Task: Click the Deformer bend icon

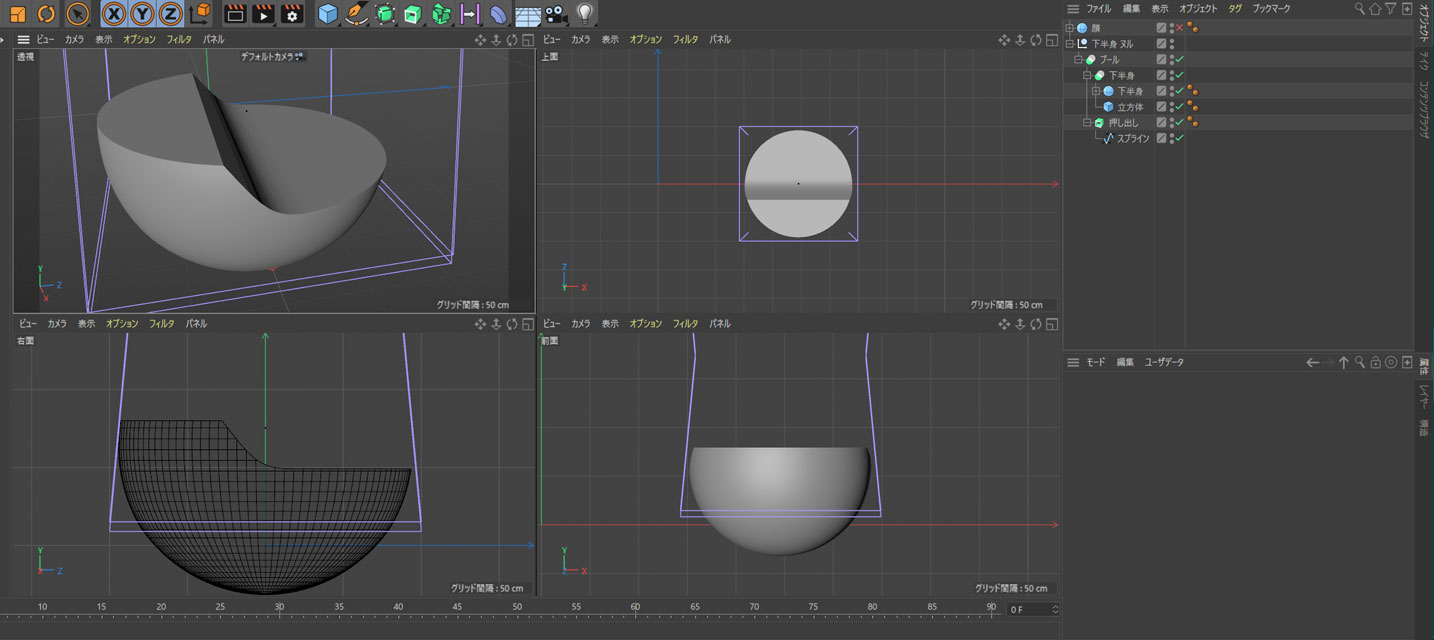Action: click(x=499, y=14)
